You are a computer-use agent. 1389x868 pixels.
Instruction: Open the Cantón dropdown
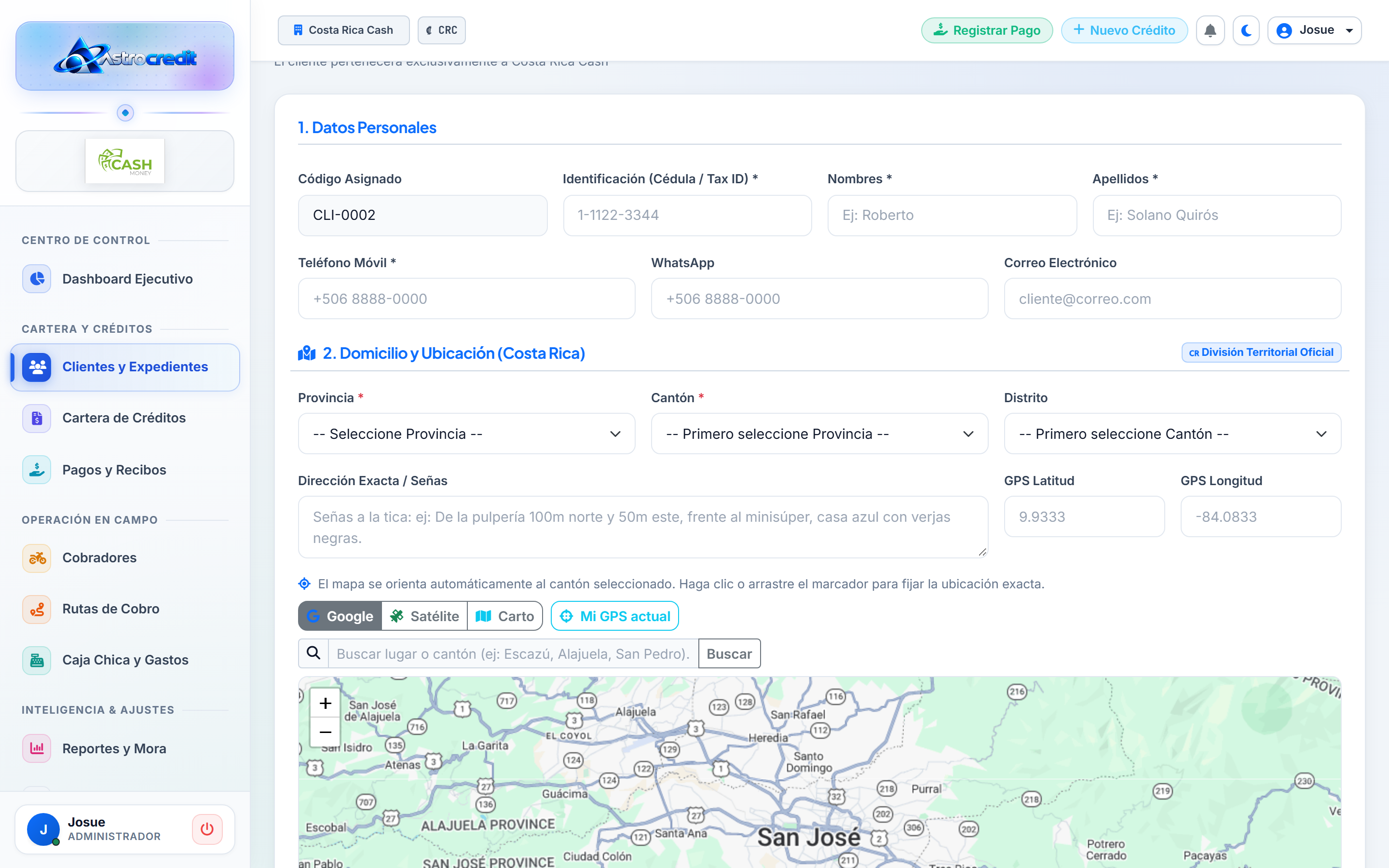click(x=819, y=434)
